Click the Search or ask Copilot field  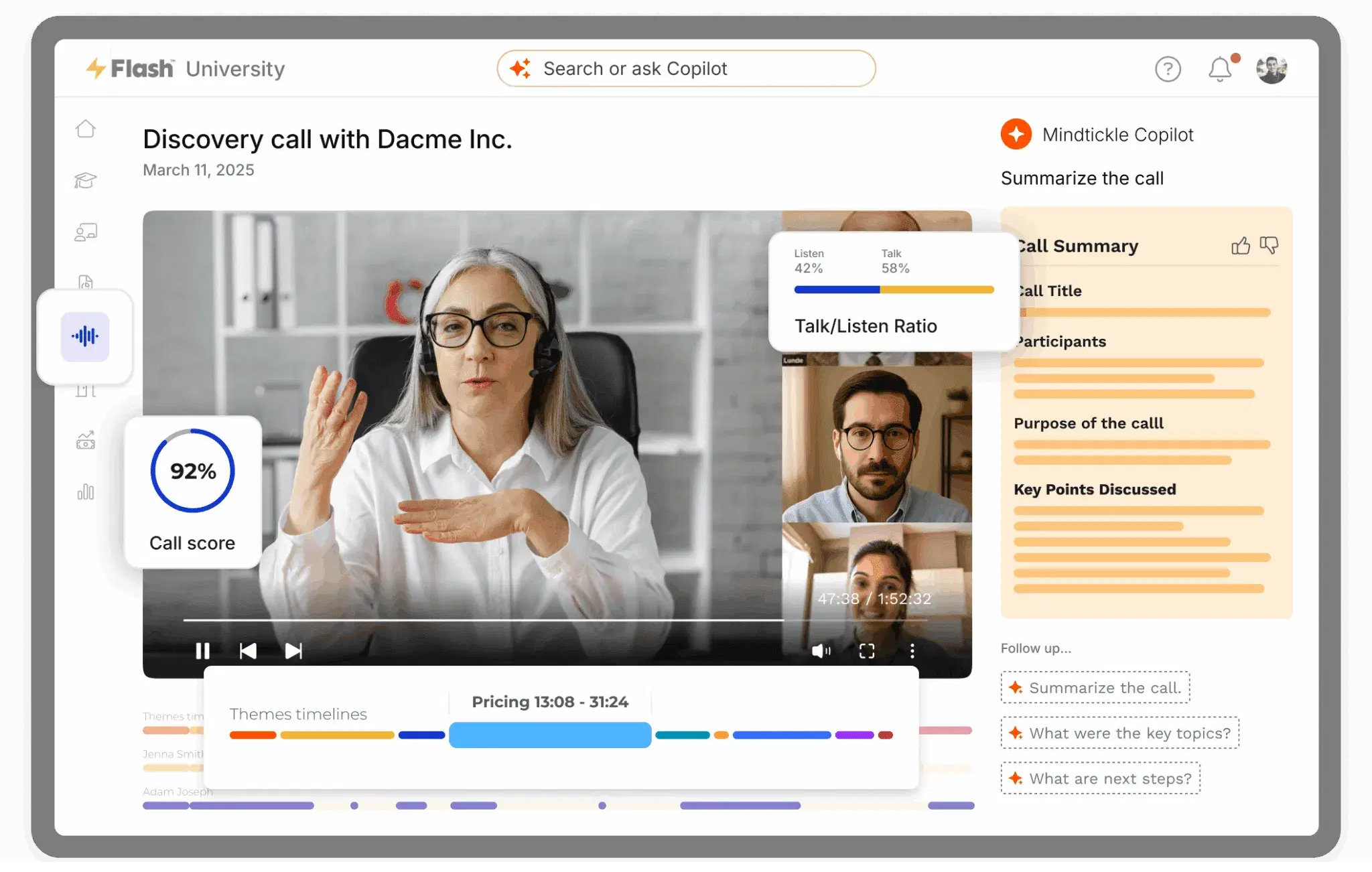pyautogui.click(x=686, y=68)
